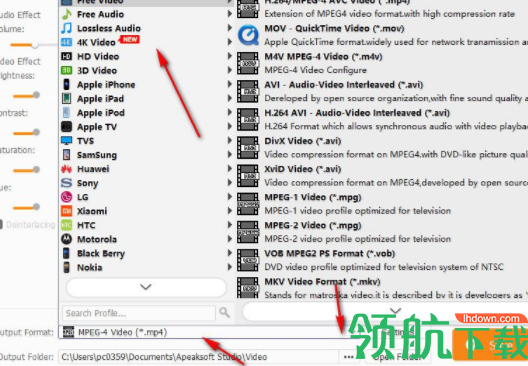Expand the Apple TV submenu arrow
This screenshot has width=528, height=366.
coord(230,127)
